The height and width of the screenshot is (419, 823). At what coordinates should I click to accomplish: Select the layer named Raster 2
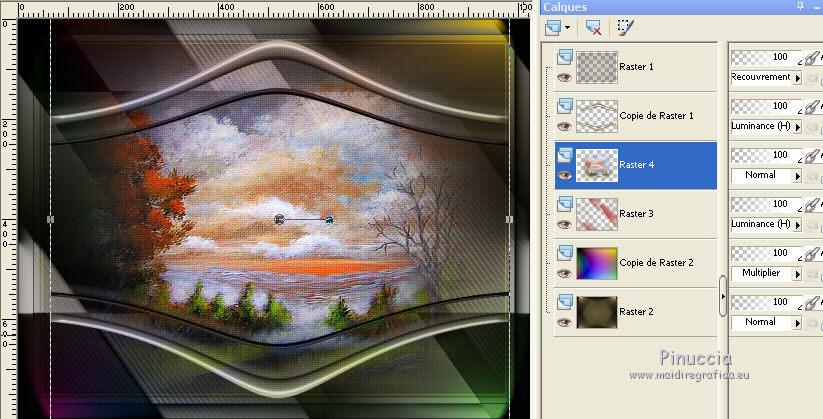(636, 311)
